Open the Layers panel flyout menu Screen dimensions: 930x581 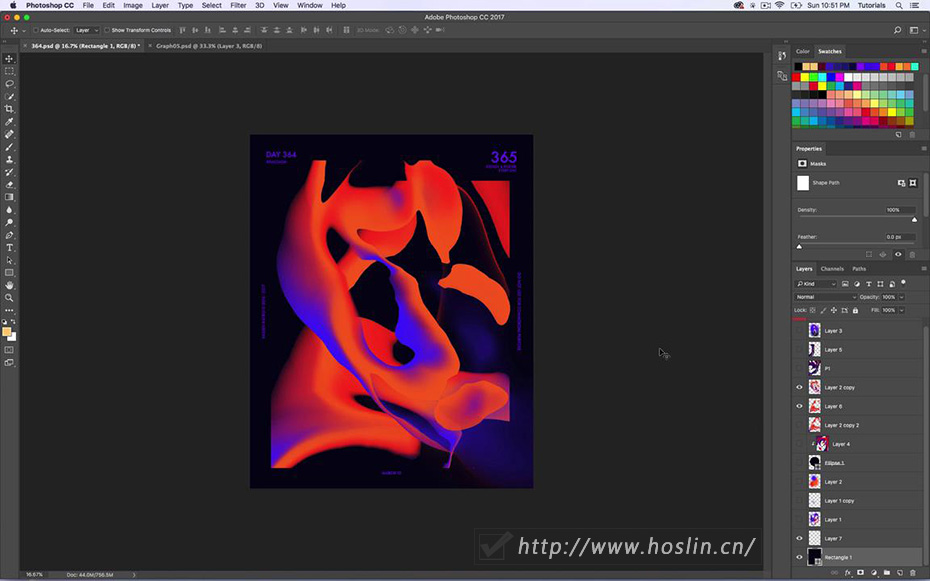pyautogui.click(x=923, y=269)
